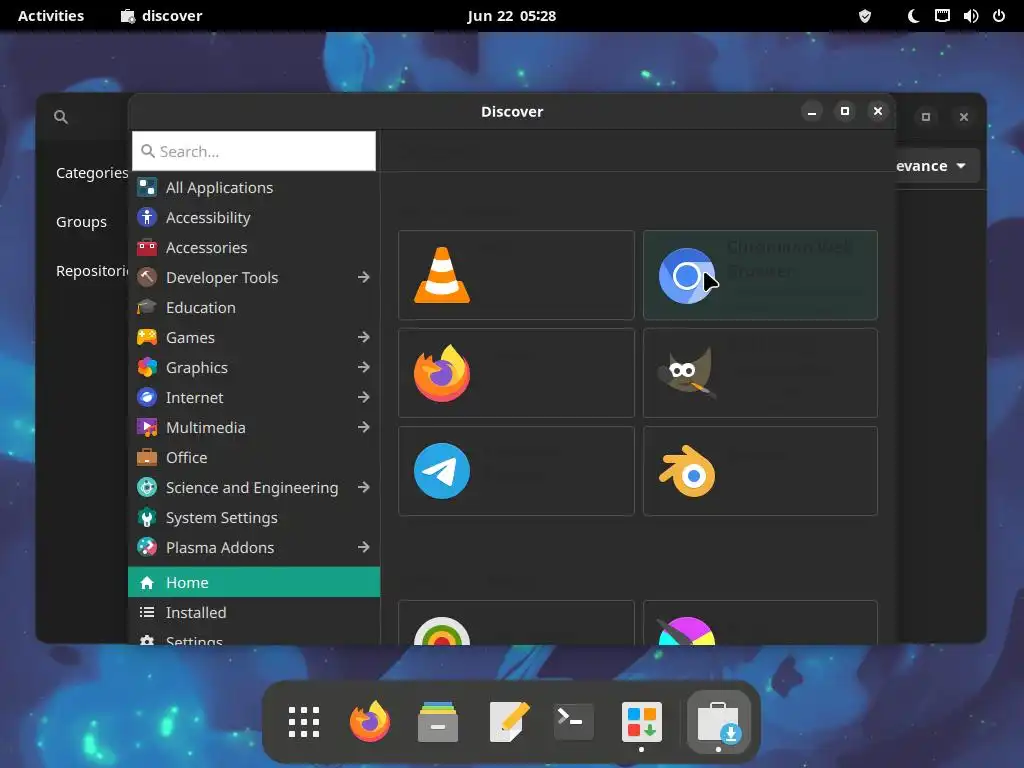The height and width of the screenshot is (768, 1024).
Task: Go to the Installed page label
Action: (196, 613)
